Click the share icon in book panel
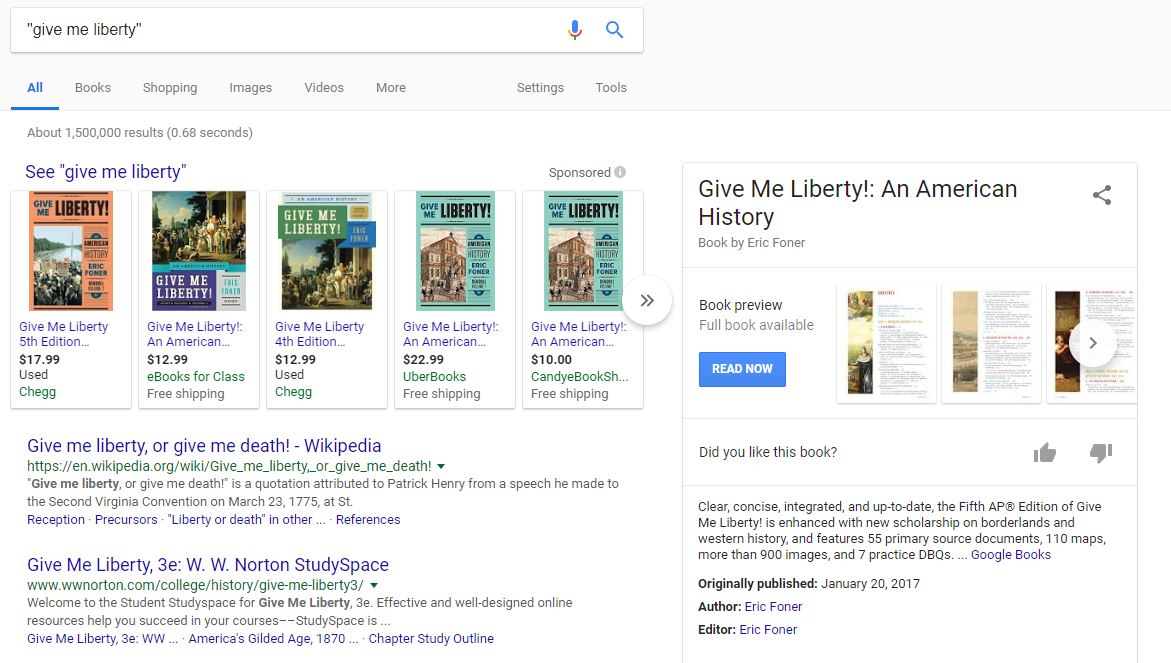Screen dimensions: 1171x663 click(1101, 196)
